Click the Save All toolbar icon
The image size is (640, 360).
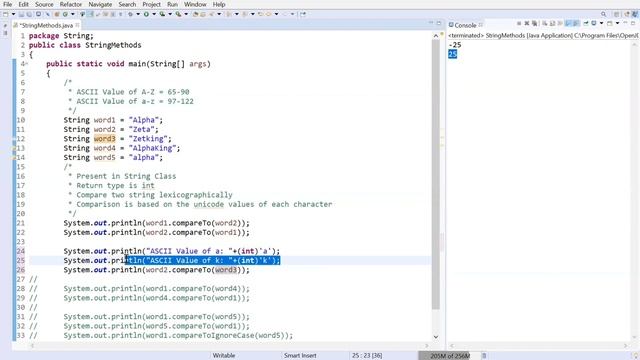point(29,14)
